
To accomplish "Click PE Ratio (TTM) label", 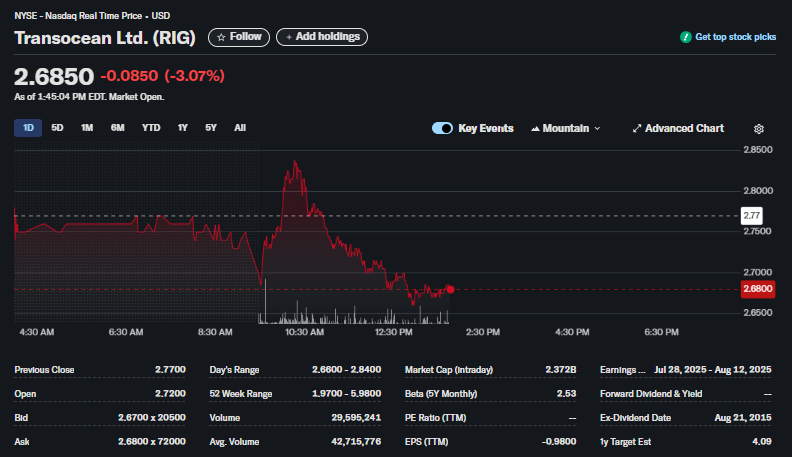I will (435, 418).
